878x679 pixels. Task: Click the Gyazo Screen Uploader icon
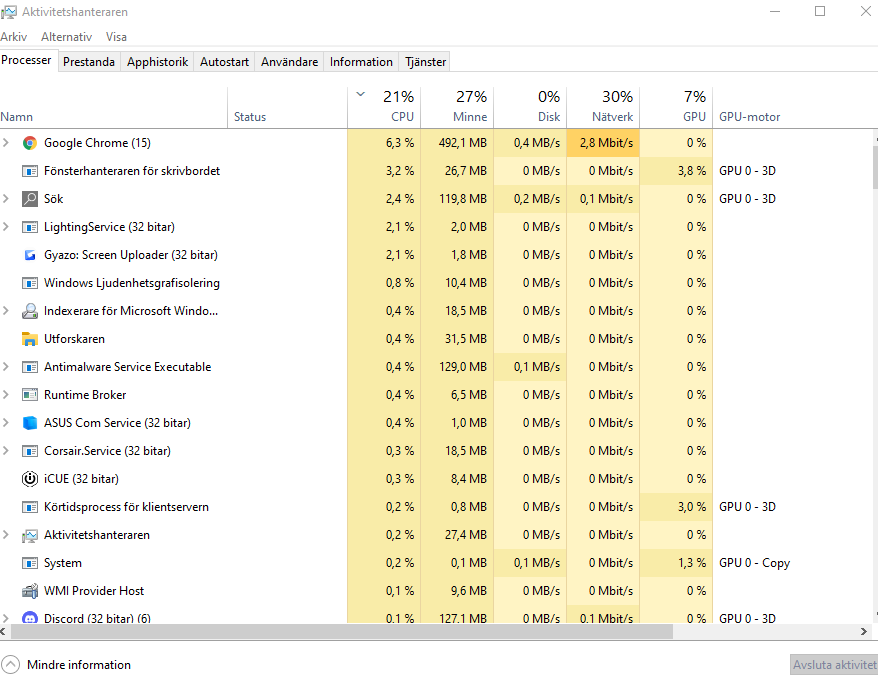point(29,255)
